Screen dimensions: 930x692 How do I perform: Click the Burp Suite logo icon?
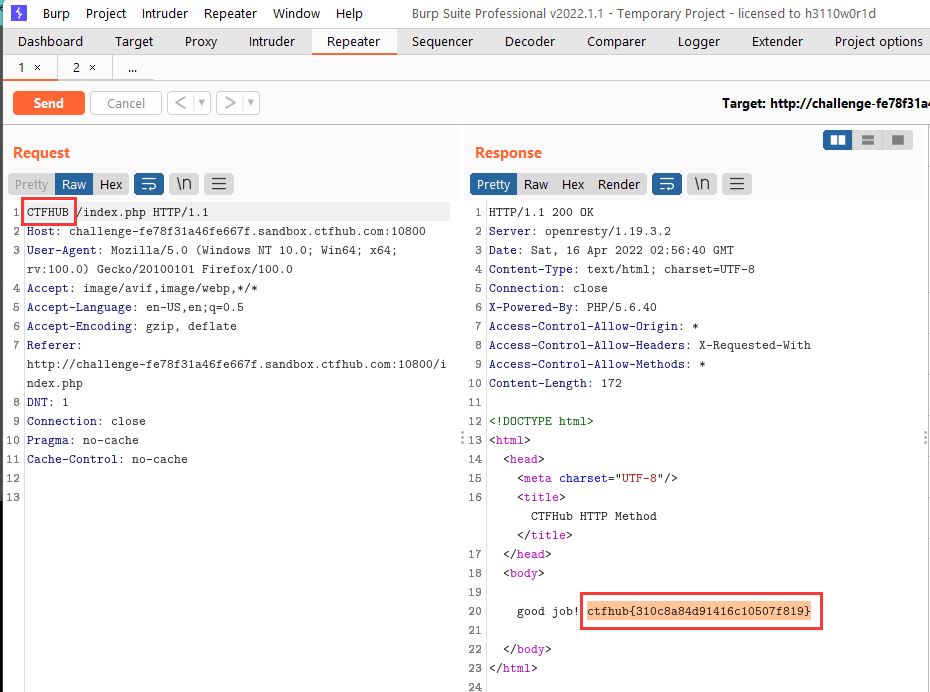[x=18, y=12]
